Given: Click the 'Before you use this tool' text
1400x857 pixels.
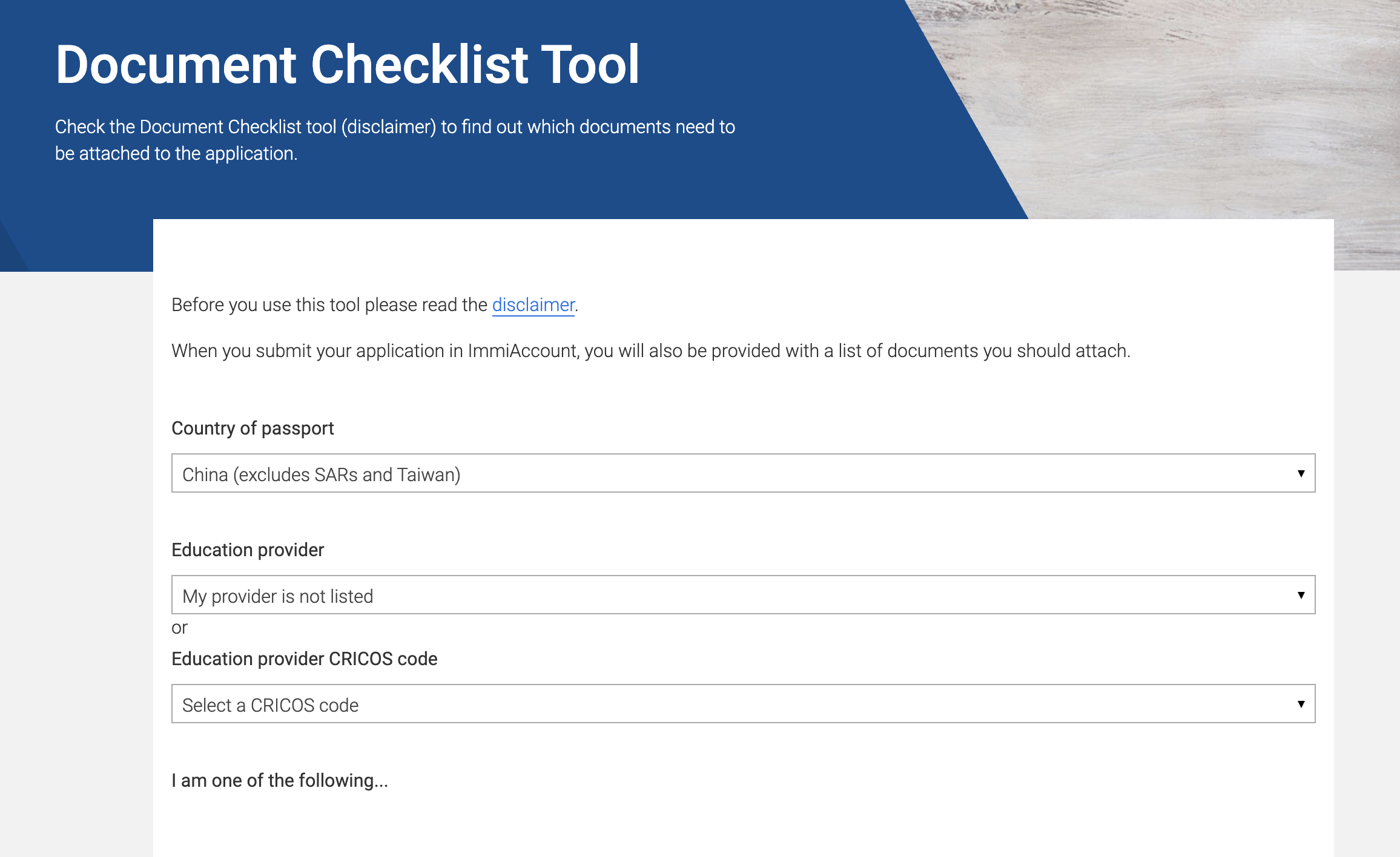Looking at the screenshot, I should tap(329, 305).
